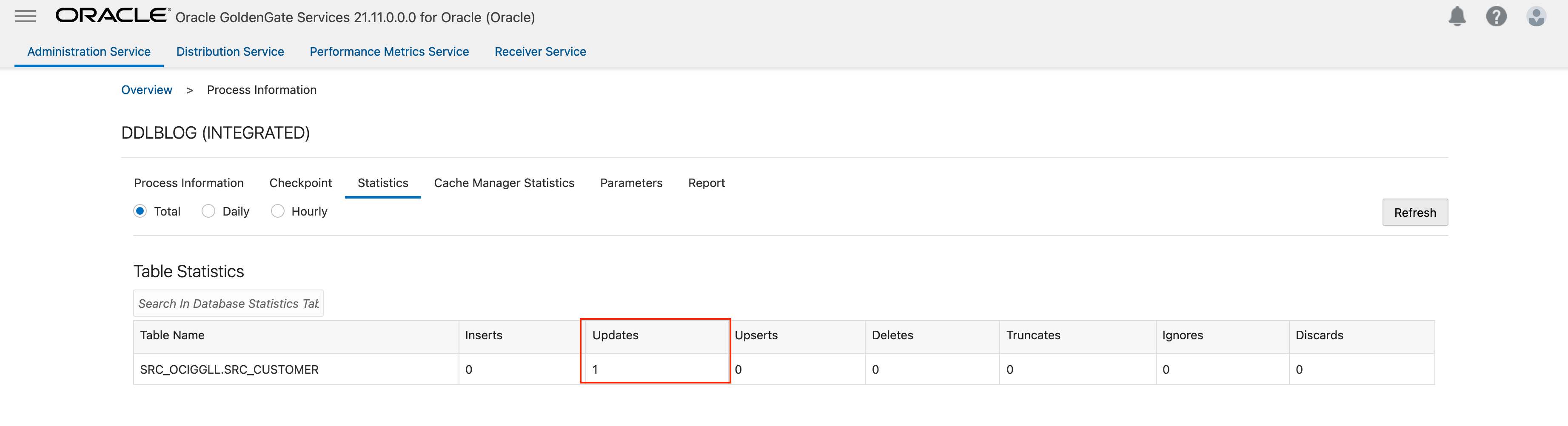The width and height of the screenshot is (1568, 426).
Task: Go to the Receiver Service tab
Action: 540,52
